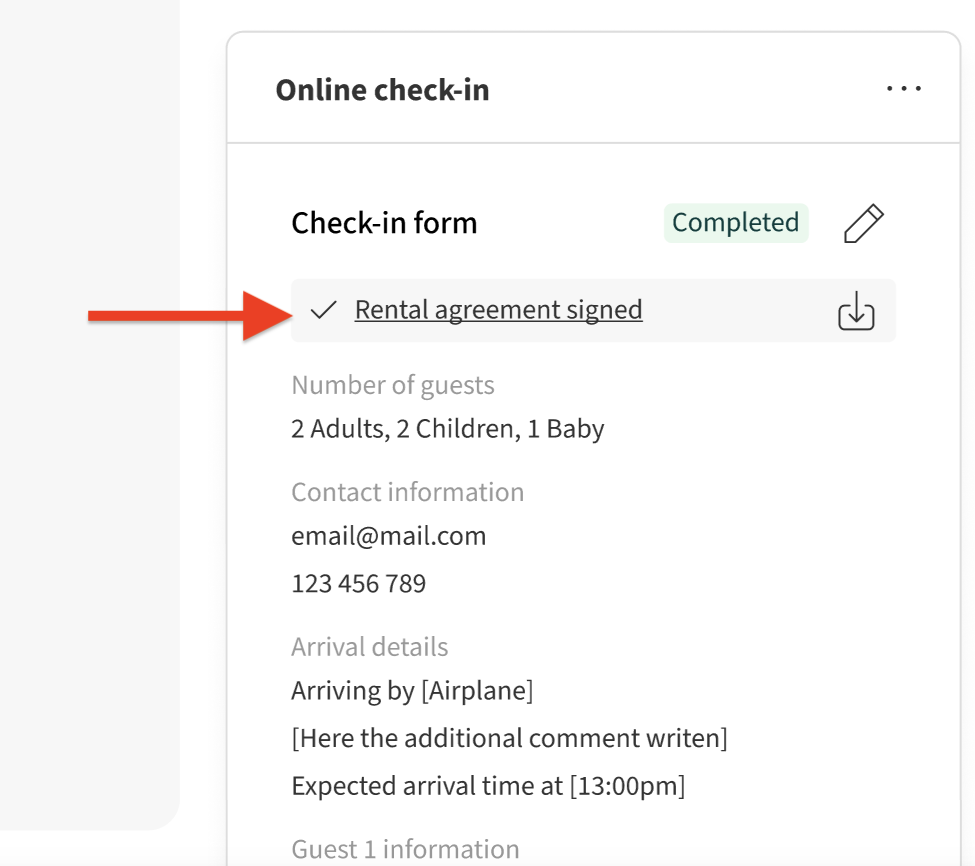Download the signed rental agreement
The width and height of the screenshot is (975, 866).
click(855, 312)
